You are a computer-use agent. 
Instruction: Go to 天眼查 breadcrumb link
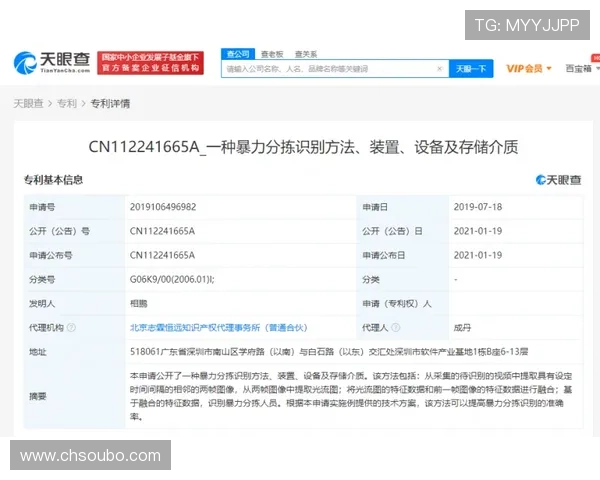[28, 103]
